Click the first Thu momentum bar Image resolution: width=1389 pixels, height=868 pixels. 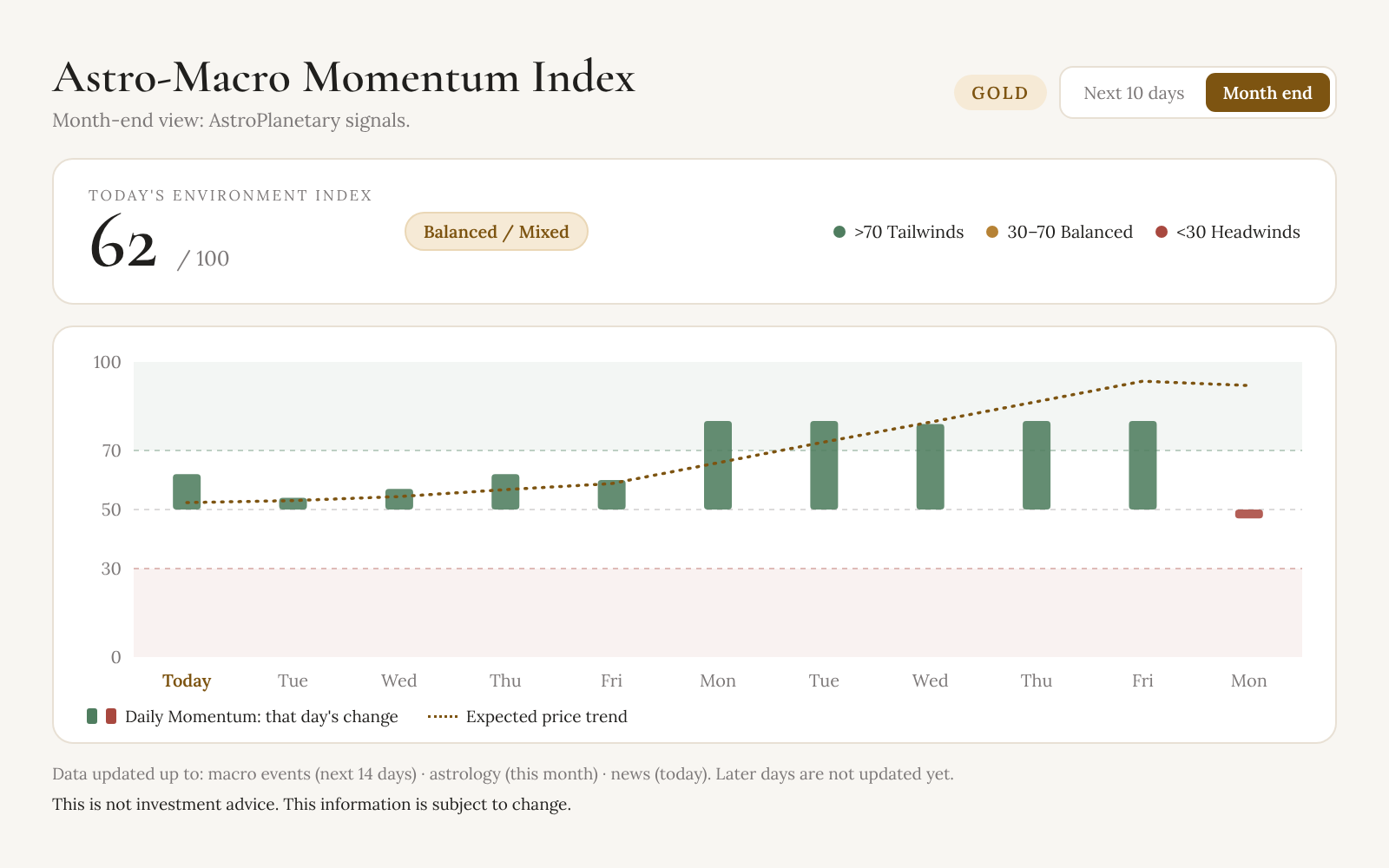click(x=505, y=491)
